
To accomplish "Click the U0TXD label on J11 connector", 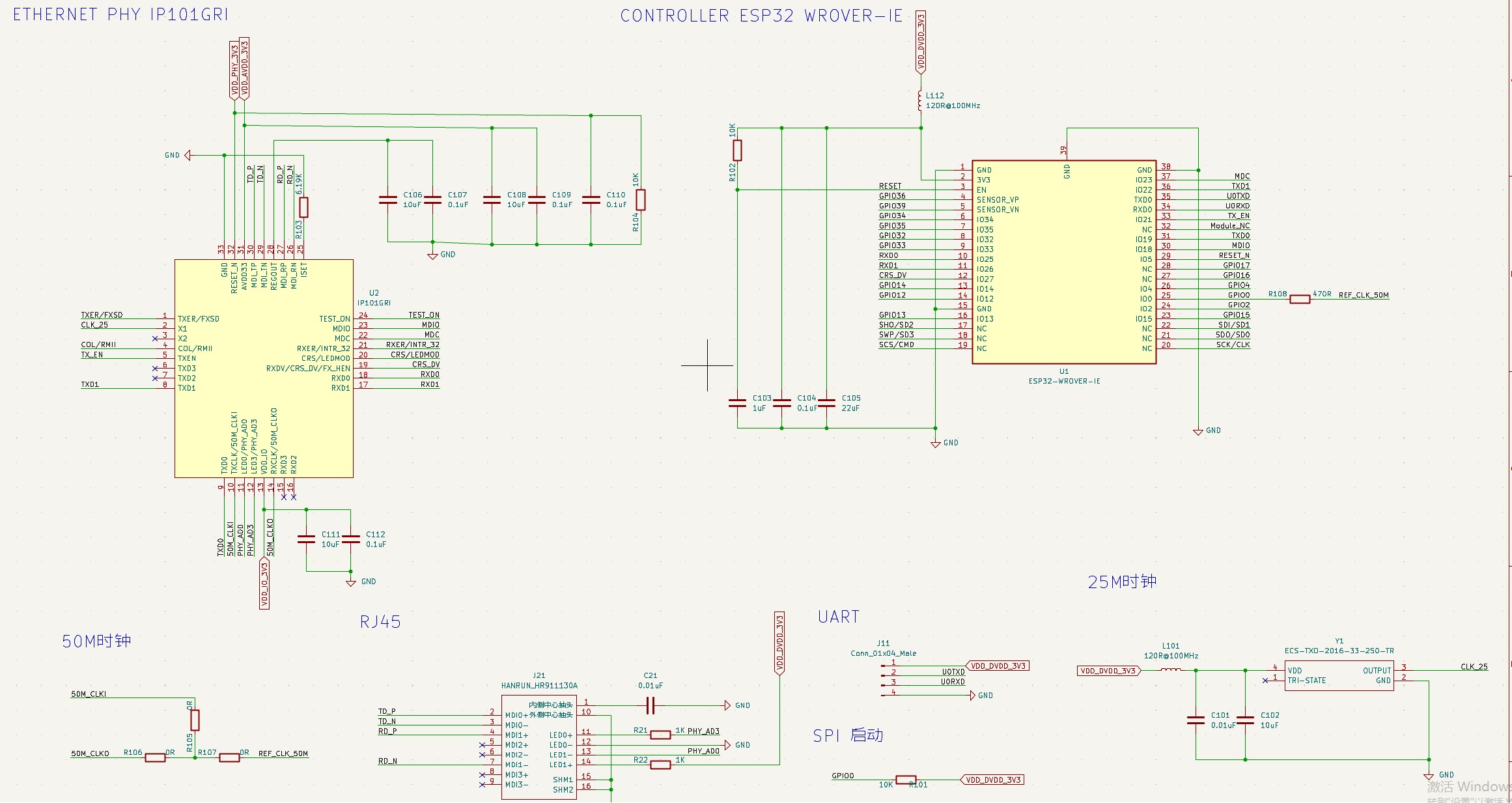I will click(953, 671).
